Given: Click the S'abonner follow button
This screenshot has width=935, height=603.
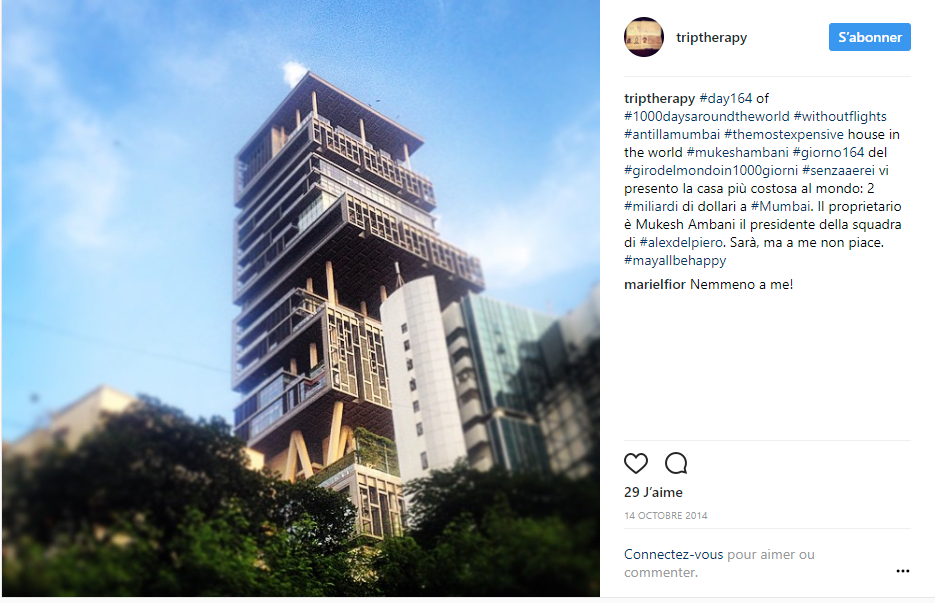Looking at the screenshot, I should (x=869, y=37).
